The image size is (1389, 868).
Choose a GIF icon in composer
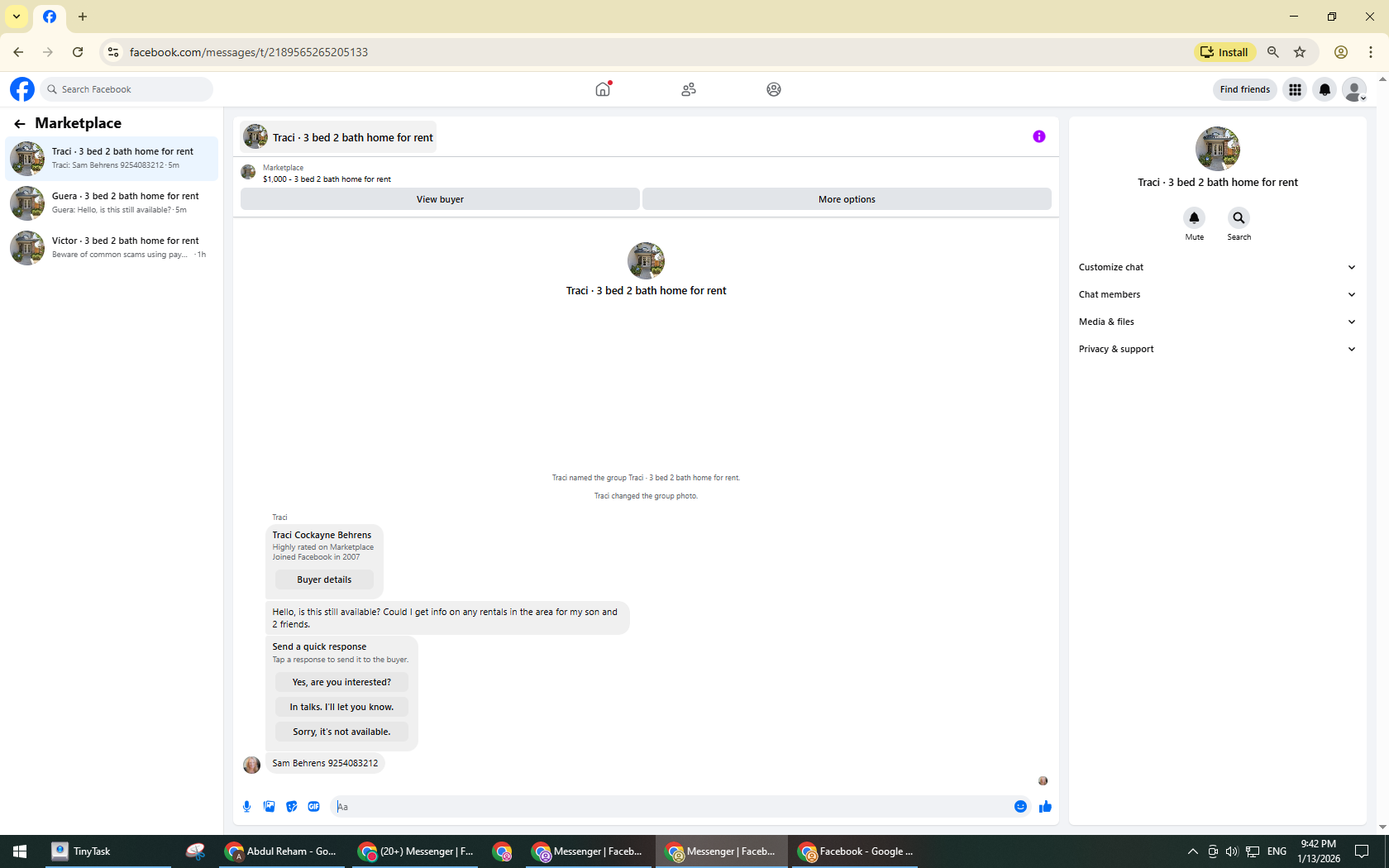click(x=313, y=807)
